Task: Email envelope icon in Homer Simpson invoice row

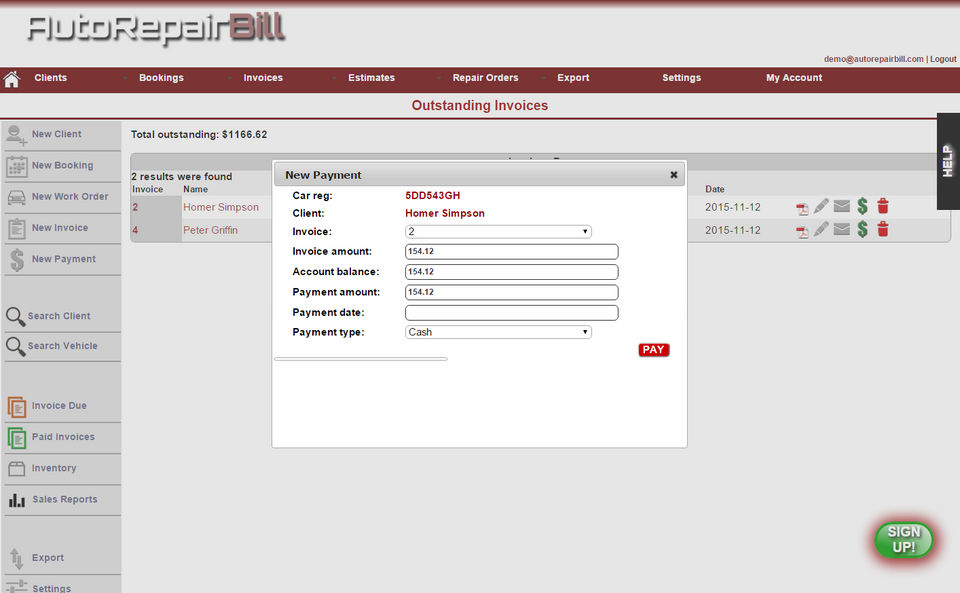Action: [x=842, y=206]
